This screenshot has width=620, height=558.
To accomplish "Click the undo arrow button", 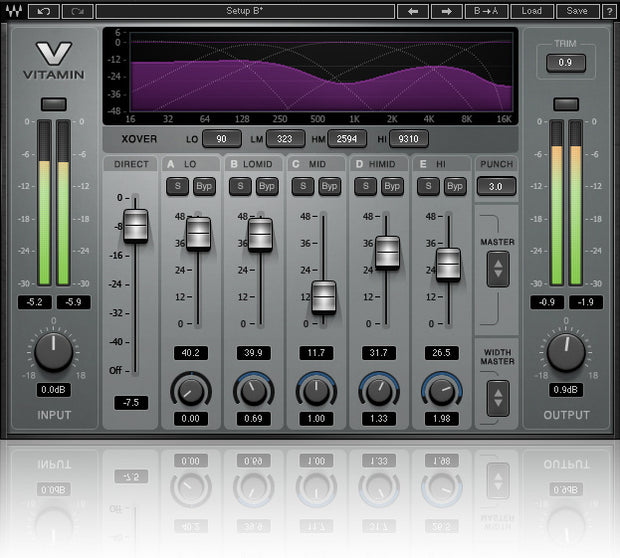I will pos(44,11).
